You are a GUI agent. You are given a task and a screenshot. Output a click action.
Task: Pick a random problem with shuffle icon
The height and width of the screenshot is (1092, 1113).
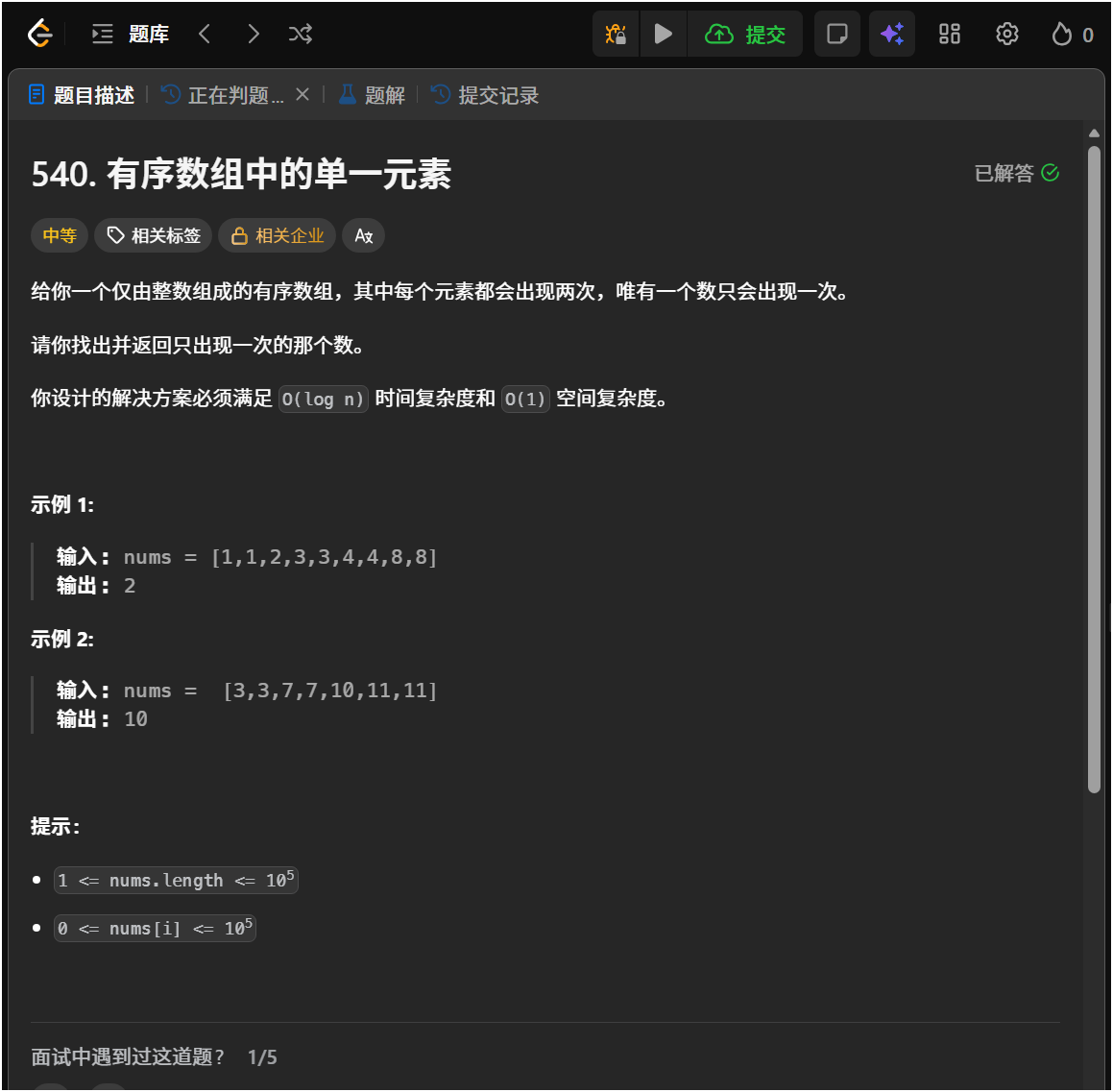click(x=301, y=34)
